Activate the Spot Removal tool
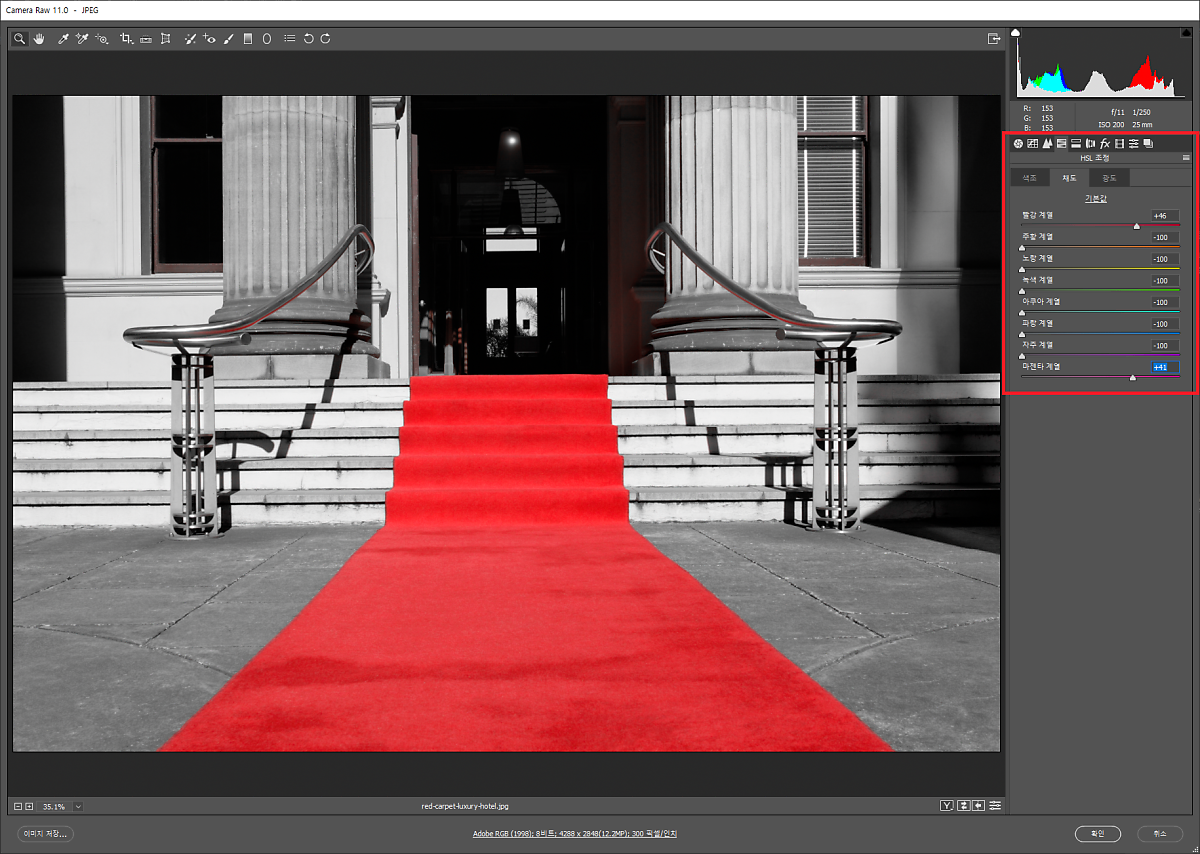This screenshot has height=854, width=1200. pyautogui.click(x=190, y=39)
